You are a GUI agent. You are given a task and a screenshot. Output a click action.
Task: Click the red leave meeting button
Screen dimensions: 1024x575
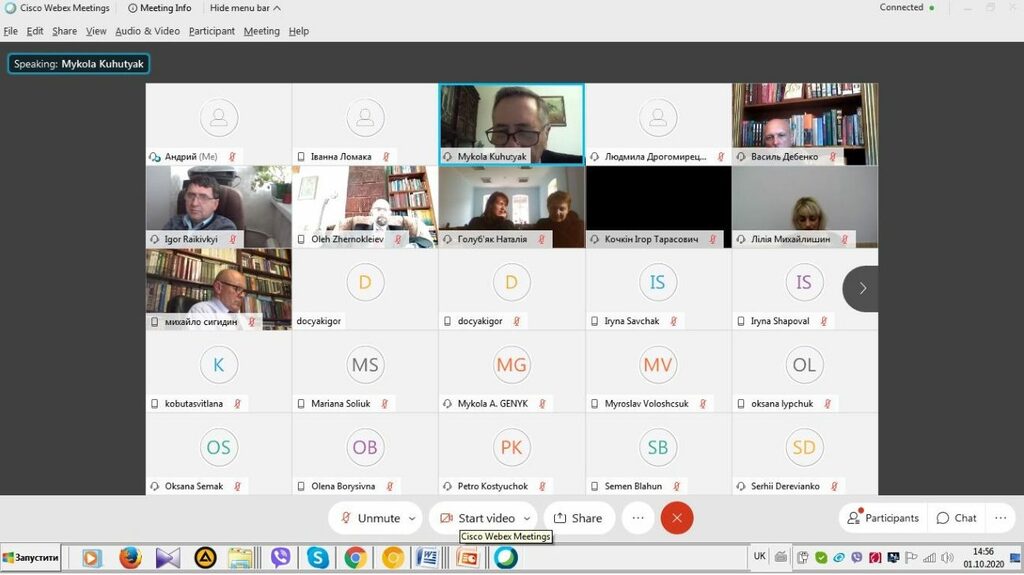tap(677, 518)
